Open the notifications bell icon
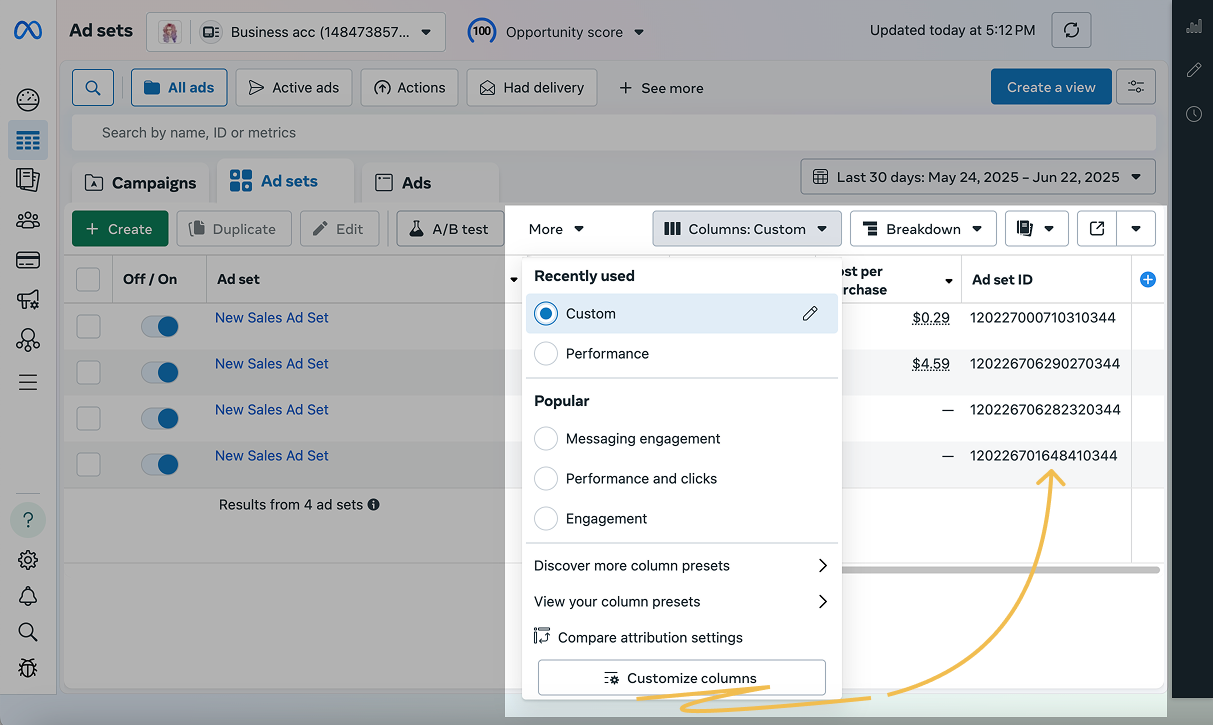This screenshot has height=725, width=1213. point(28,596)
